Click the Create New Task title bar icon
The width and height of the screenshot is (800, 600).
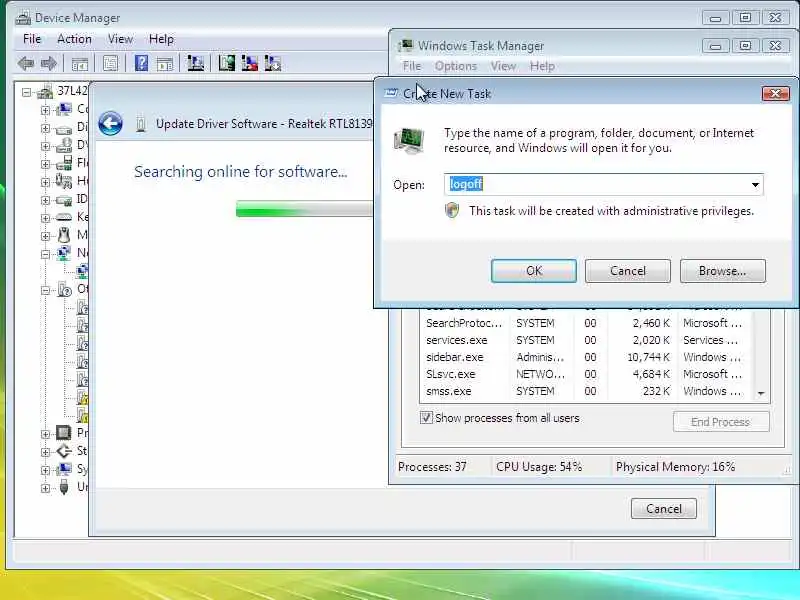pyautogui.click(x=391, y=93)
